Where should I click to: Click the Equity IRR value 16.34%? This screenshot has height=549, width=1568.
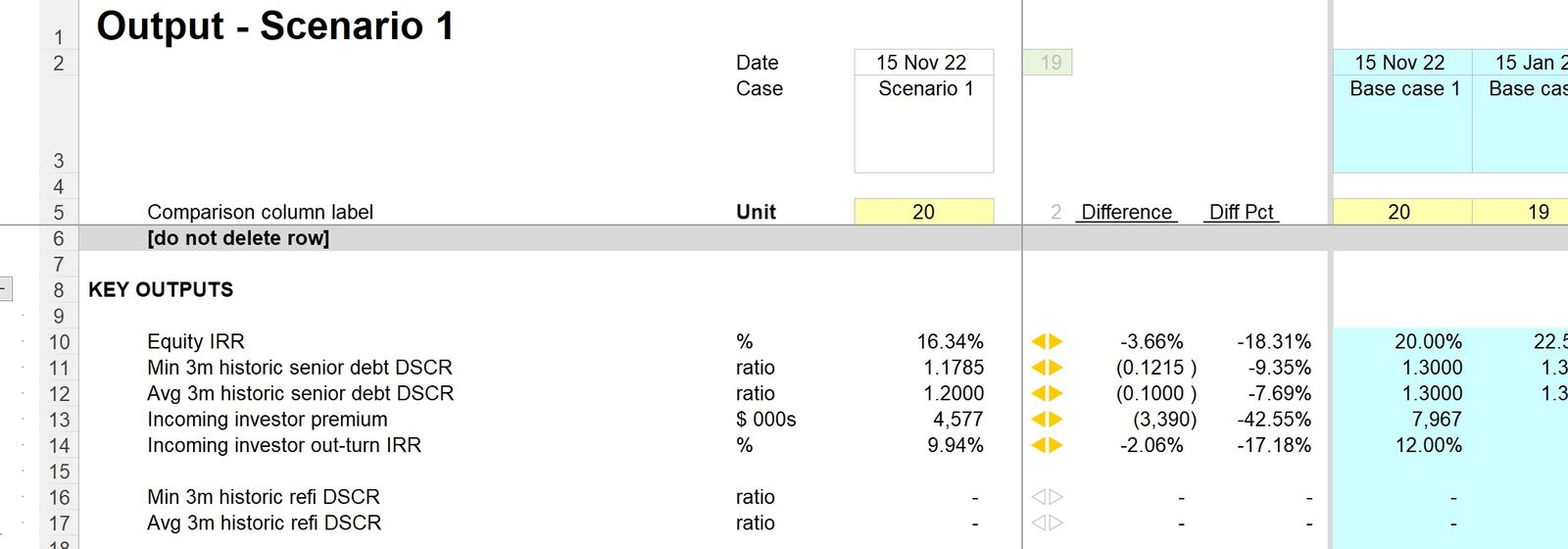pos(950,342)
